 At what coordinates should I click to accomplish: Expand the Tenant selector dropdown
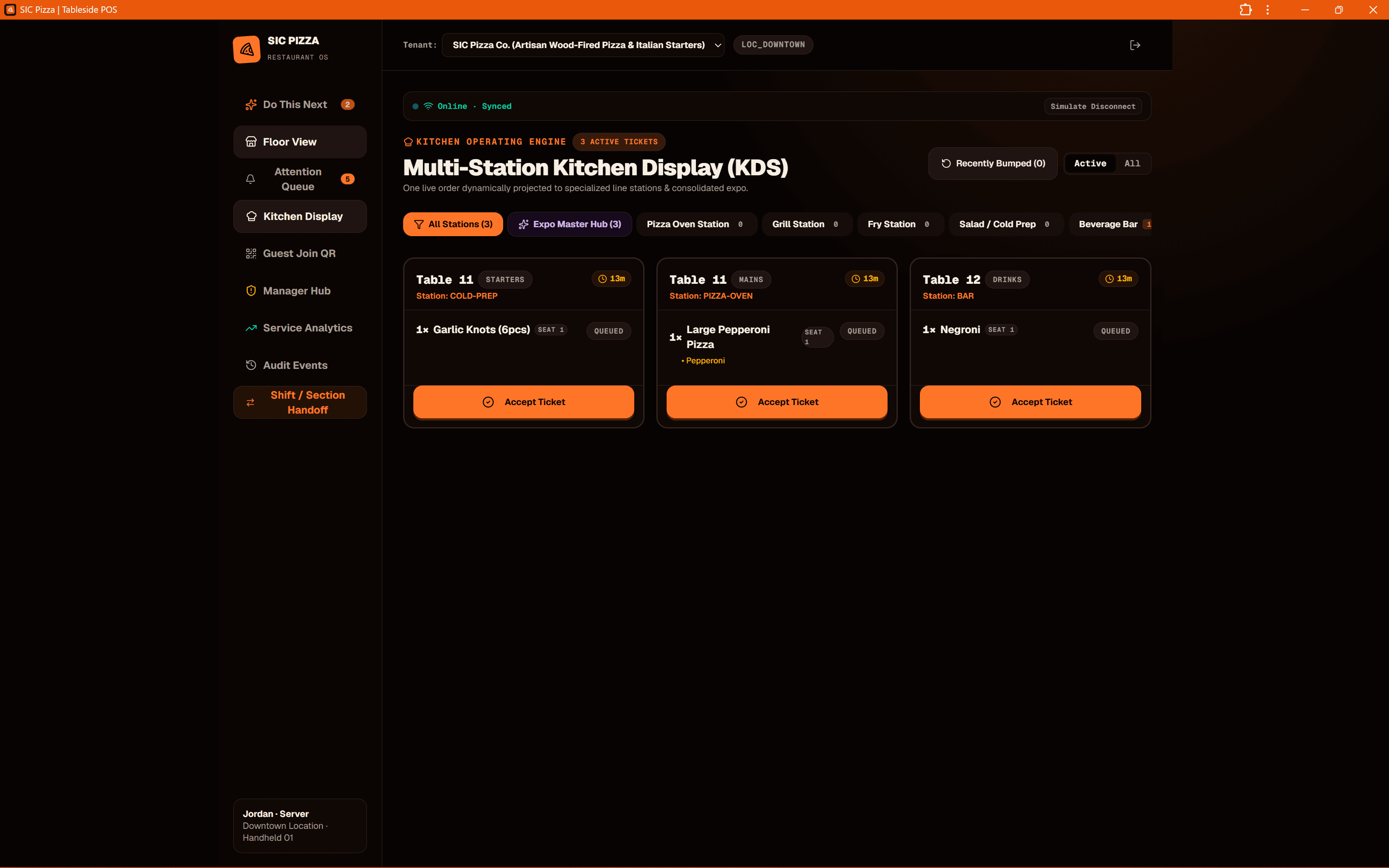click(x=583, y=45)
